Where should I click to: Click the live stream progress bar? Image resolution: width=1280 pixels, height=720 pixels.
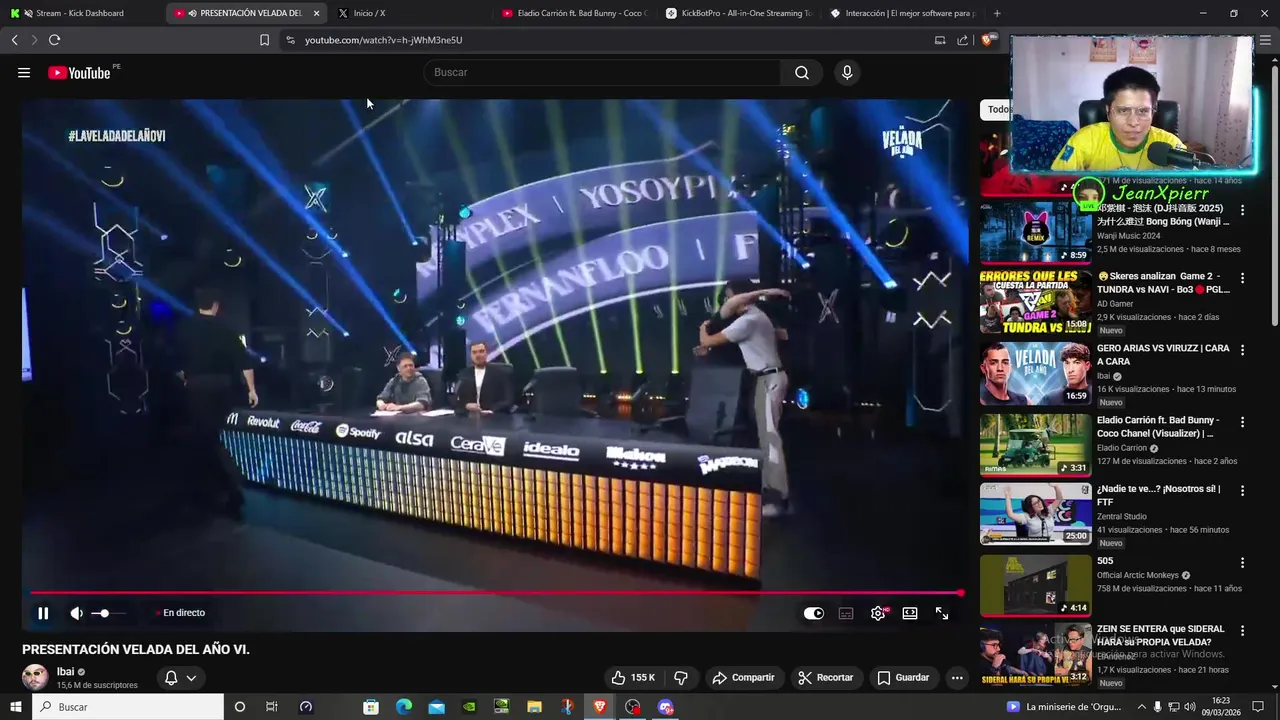tap(496, 593)
